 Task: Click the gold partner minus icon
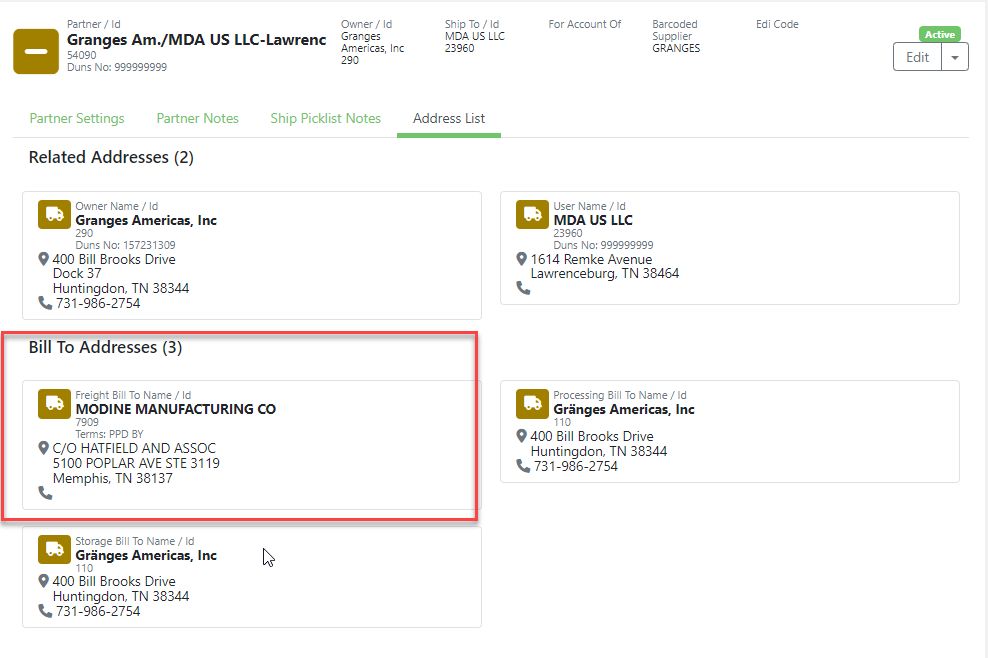coord(36,51)
